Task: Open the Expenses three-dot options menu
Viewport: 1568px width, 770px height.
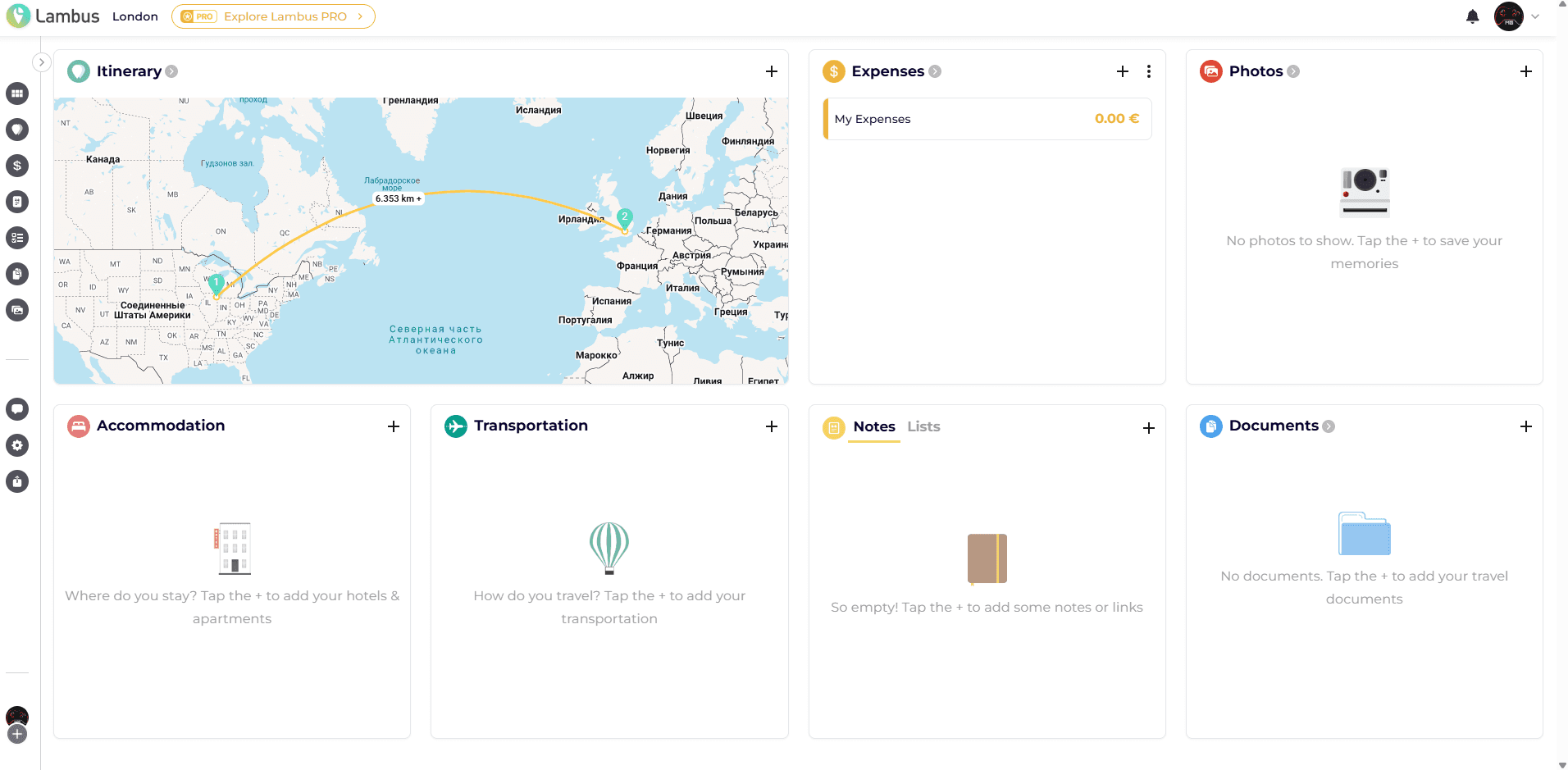Action: pyautogui.click(x=1148, y=71)
